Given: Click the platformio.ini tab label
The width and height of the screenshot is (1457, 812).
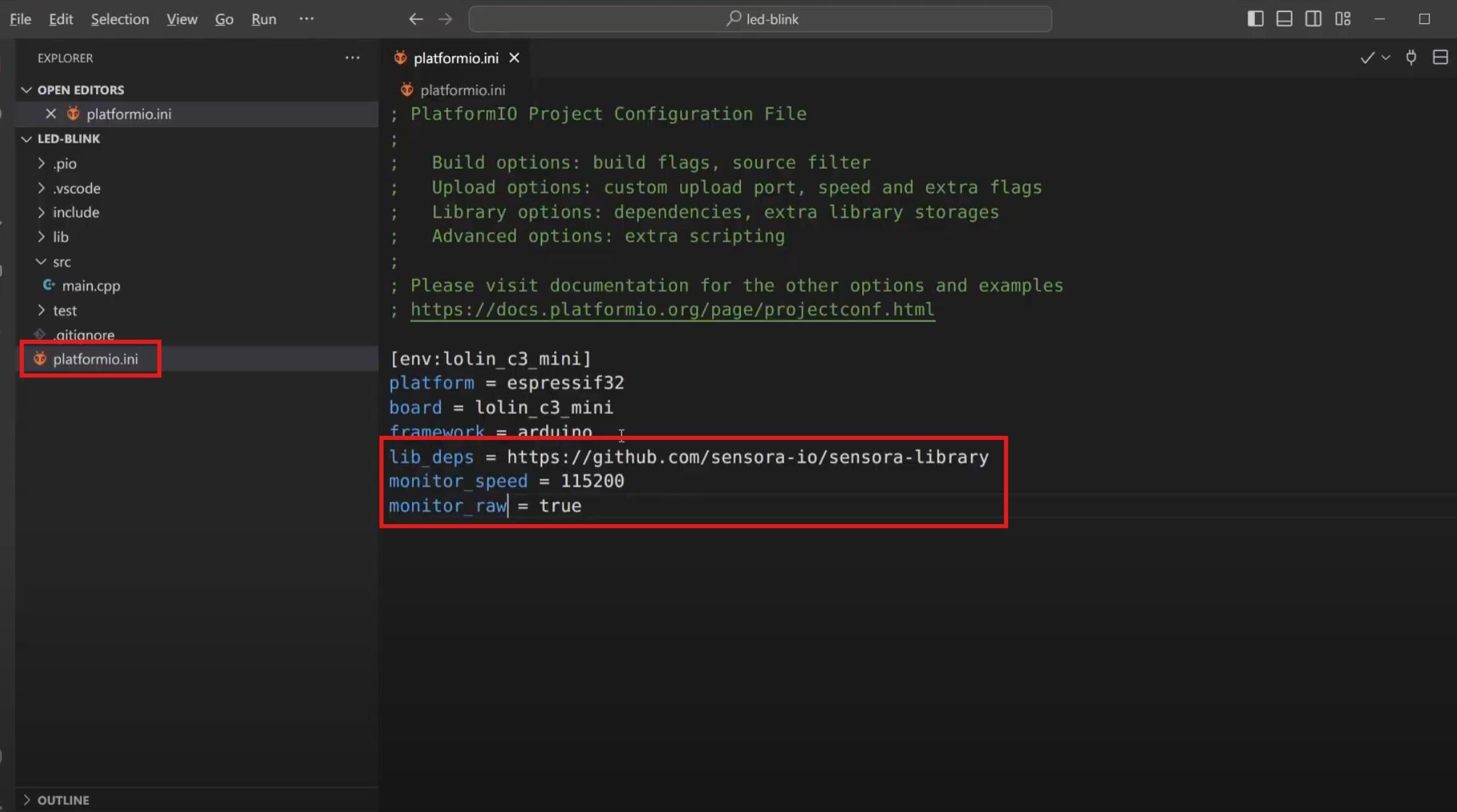Looking at the screenshot, I should coord(456,57).
